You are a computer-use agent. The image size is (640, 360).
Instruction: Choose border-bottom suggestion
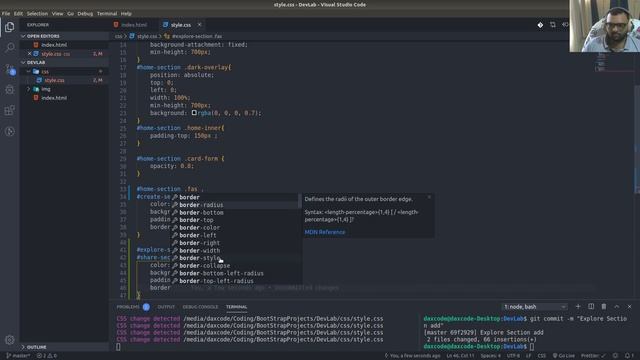click(x=236, y=213)
